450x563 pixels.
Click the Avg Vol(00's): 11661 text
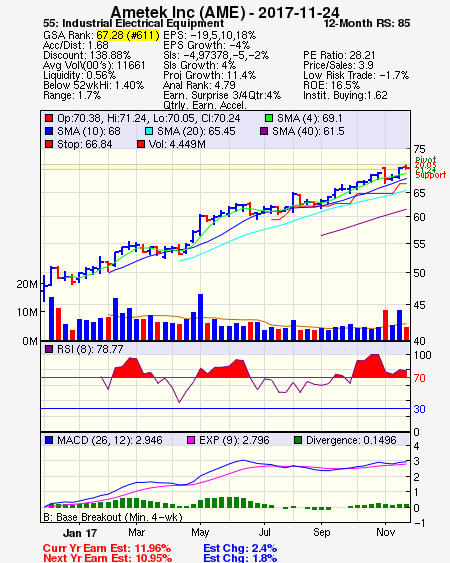[94, 65]
